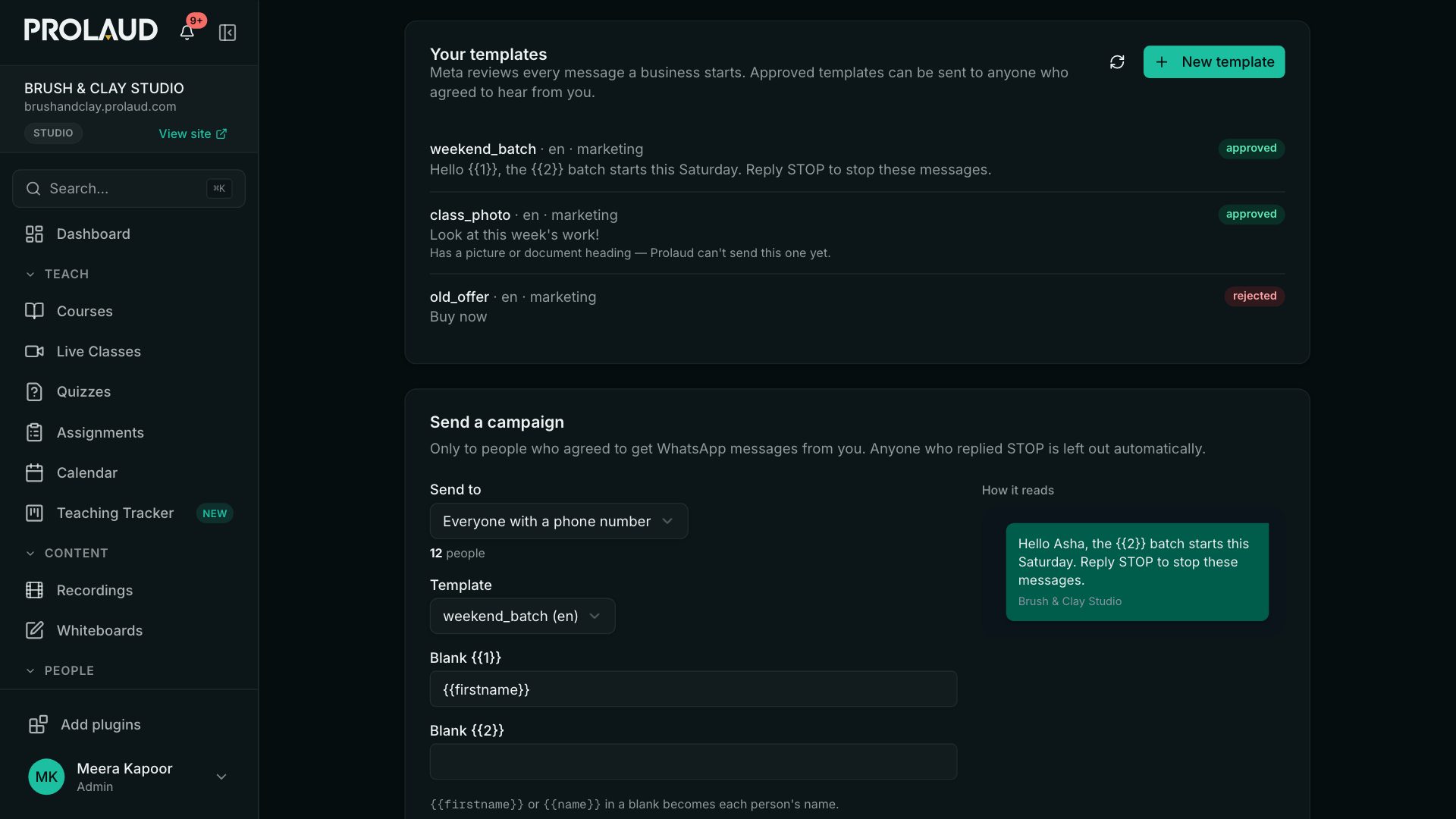This screenshot has width=1456, height=819.
Task: Click the MK user avatar
Action: 46,777
